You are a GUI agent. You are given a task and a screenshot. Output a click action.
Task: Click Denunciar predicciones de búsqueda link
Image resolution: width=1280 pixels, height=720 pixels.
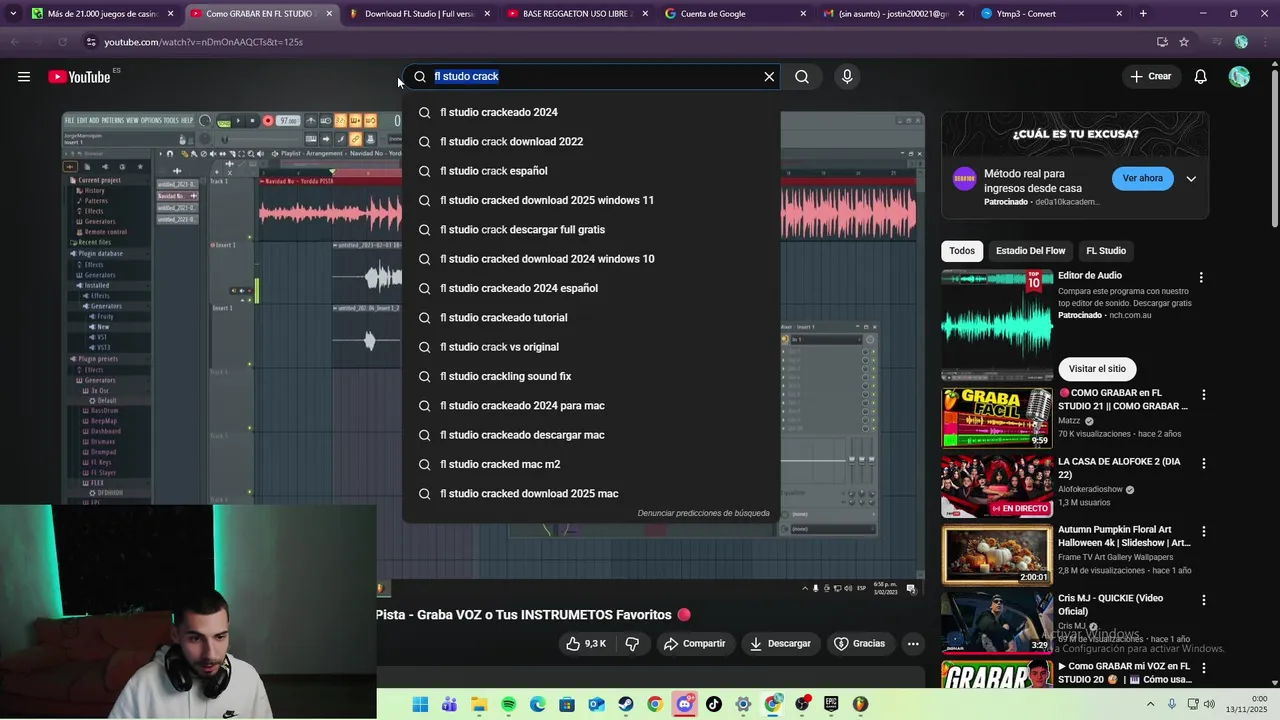click(704, 513)
